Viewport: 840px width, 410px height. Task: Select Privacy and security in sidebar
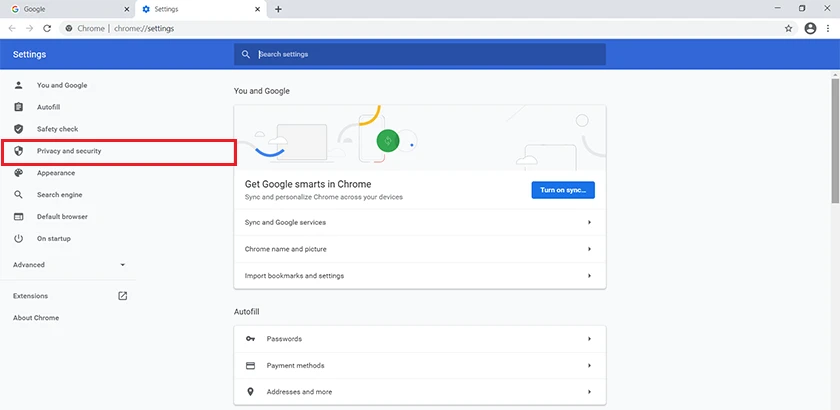tap(68, 151)
